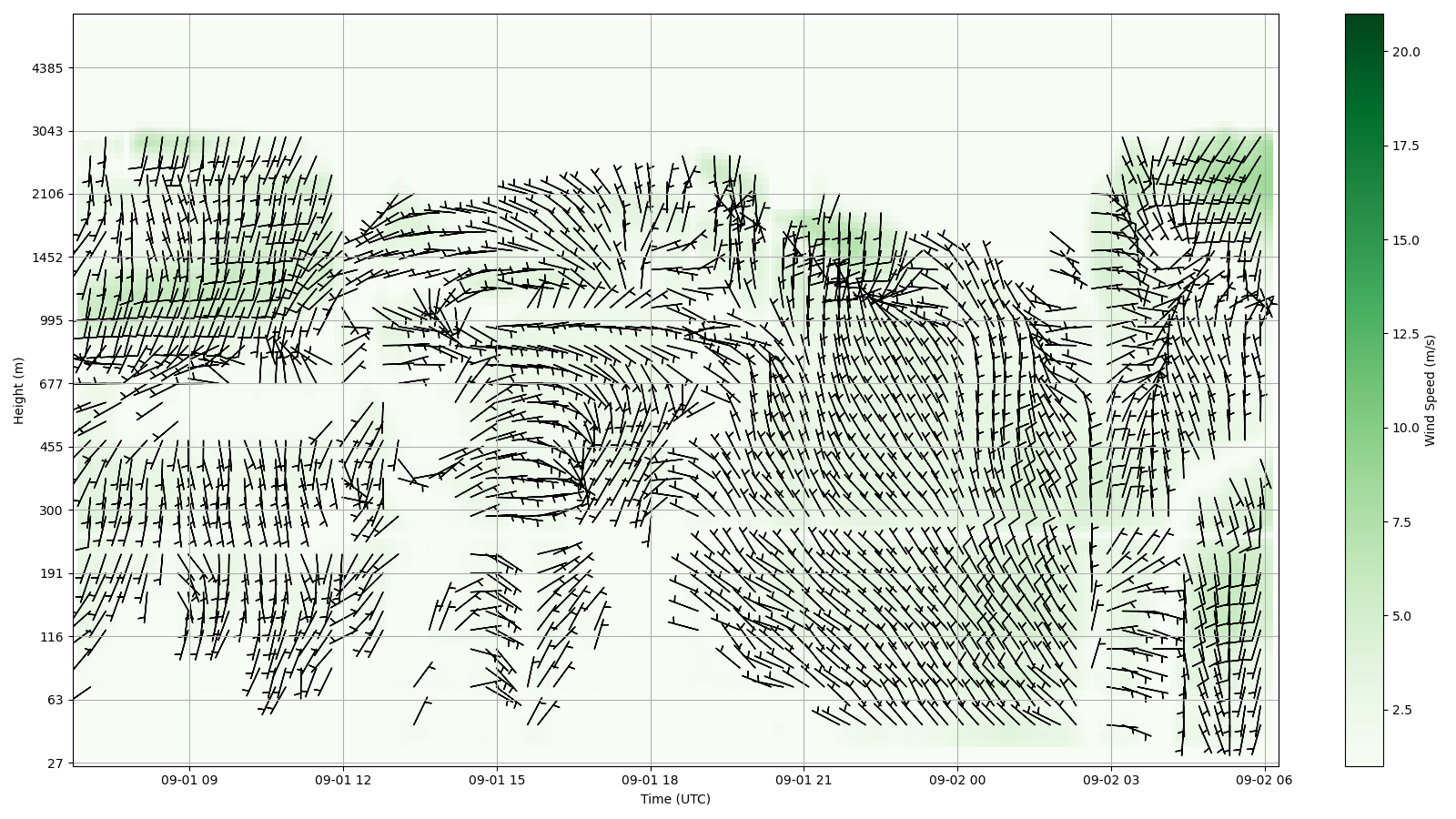Select the 300 height tick label
The height and width of the screenshot is (819, 1456).
click(x=51, y=511)
